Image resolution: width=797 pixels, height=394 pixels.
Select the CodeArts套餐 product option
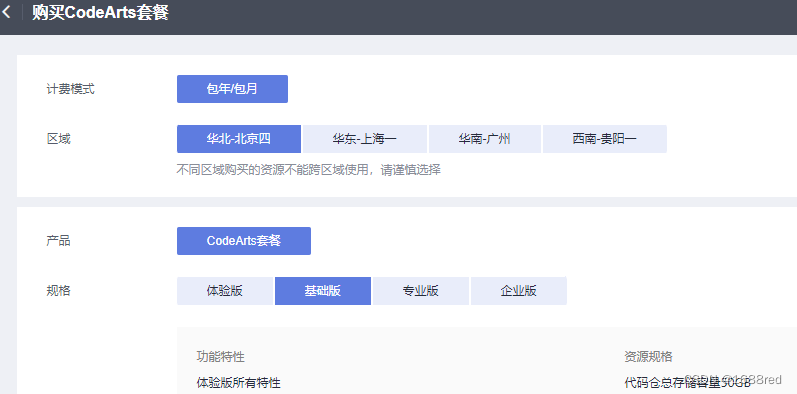point(244,241)
